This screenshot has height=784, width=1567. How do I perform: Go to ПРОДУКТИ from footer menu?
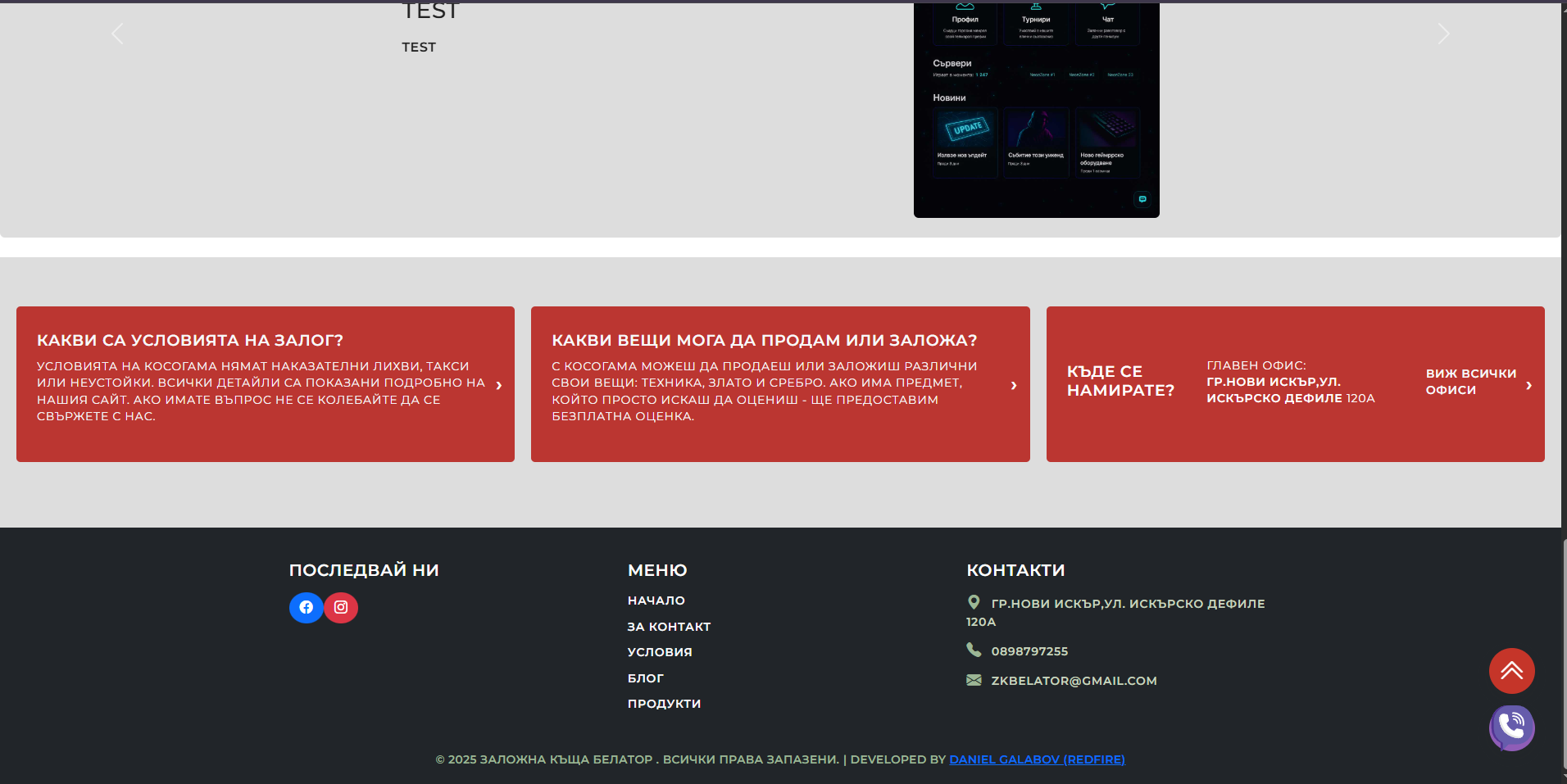tap(664, 704)
